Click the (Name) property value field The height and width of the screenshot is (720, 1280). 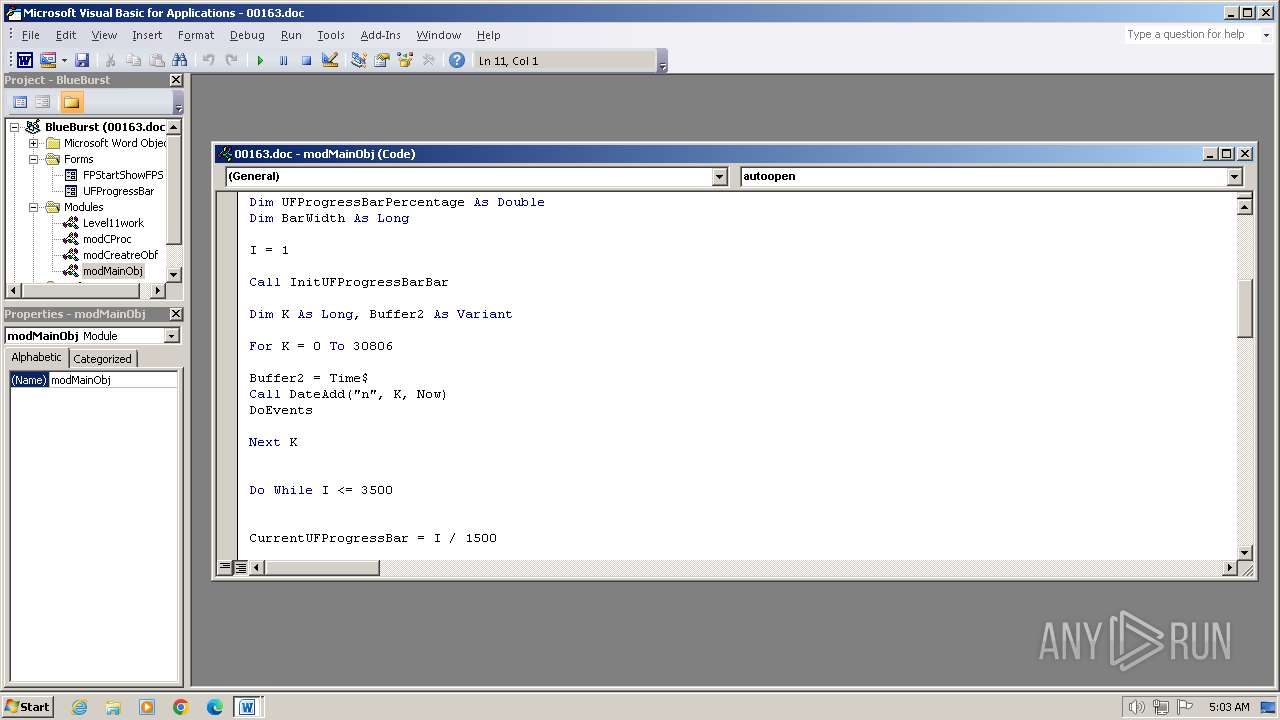(x=113, y=380)
